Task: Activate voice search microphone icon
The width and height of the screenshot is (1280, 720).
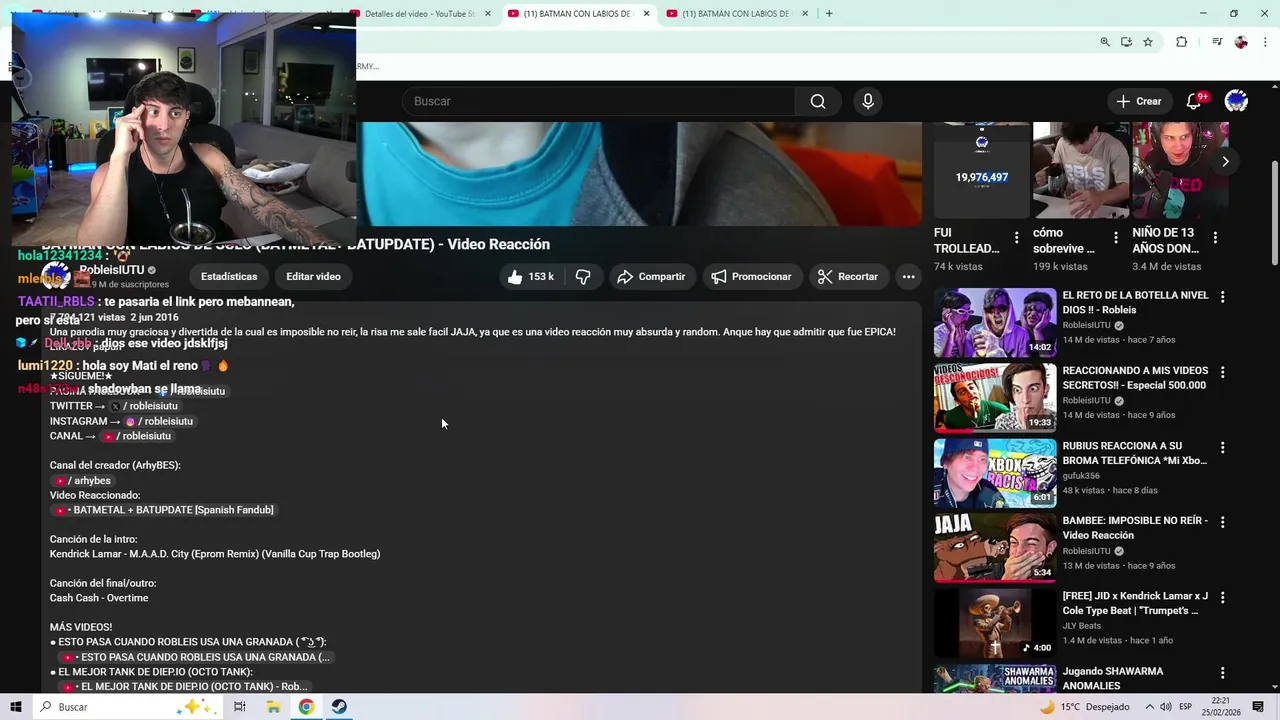Action: coord(867,101)
